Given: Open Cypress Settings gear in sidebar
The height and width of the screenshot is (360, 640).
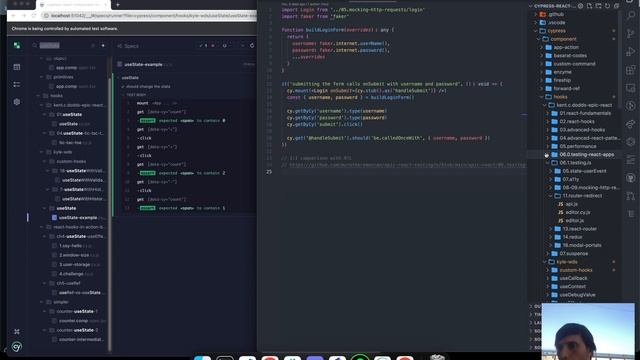Looking at the screenshot, I should [17, 102].
